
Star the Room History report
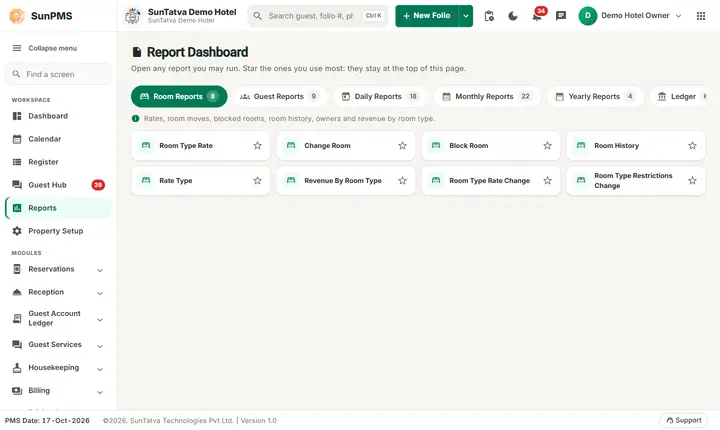point(692,146)
